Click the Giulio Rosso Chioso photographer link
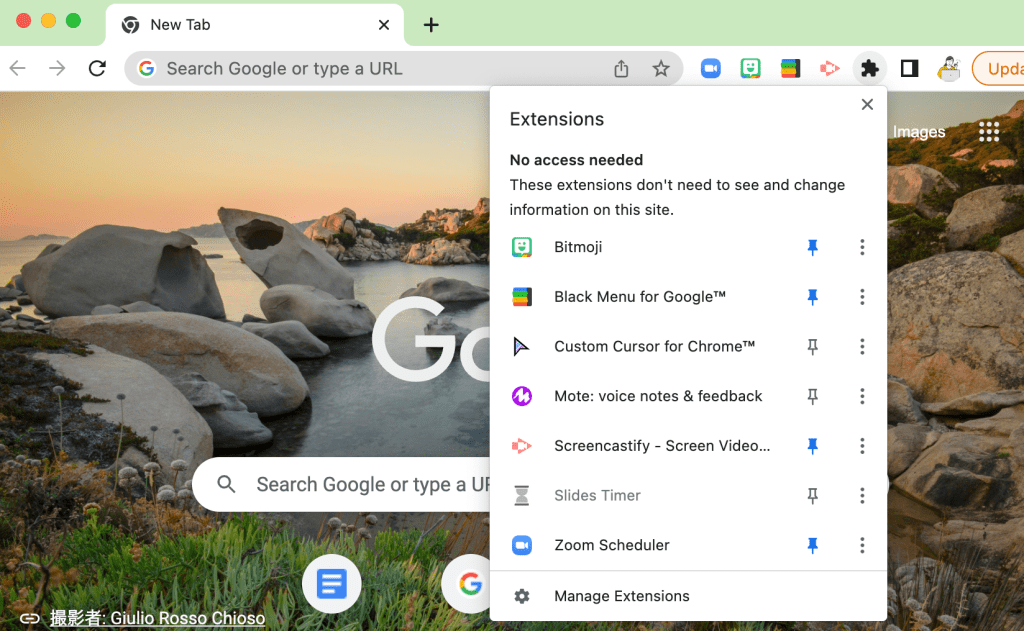 point(187,618)
